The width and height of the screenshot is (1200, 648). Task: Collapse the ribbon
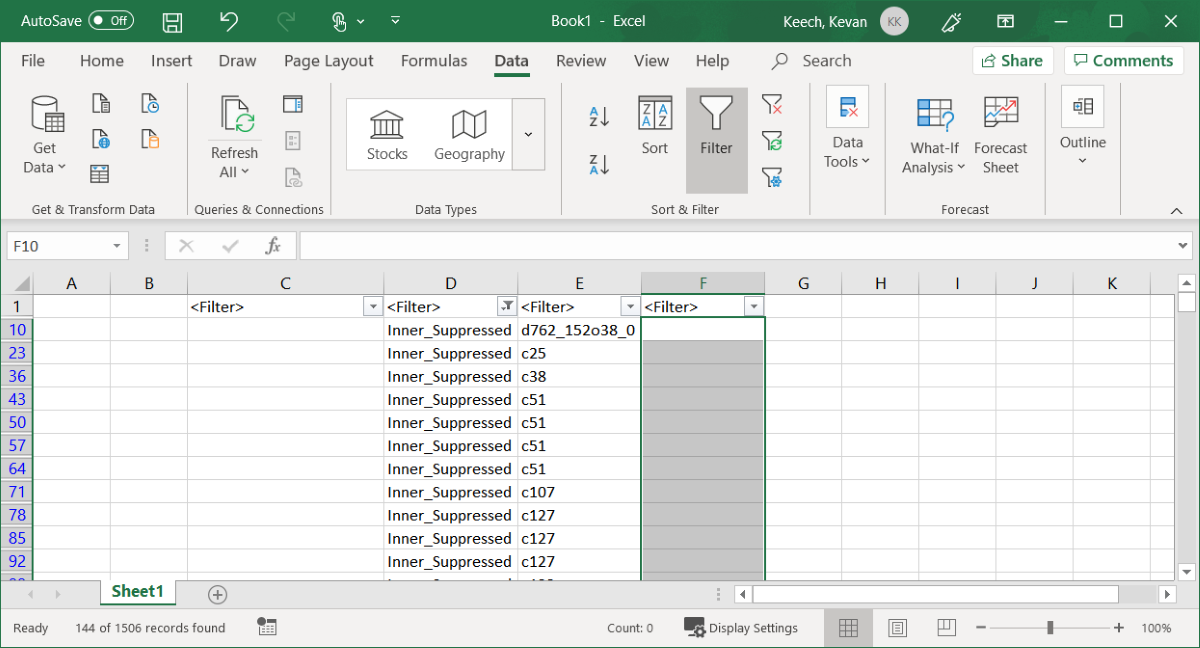coord(1177,210)
